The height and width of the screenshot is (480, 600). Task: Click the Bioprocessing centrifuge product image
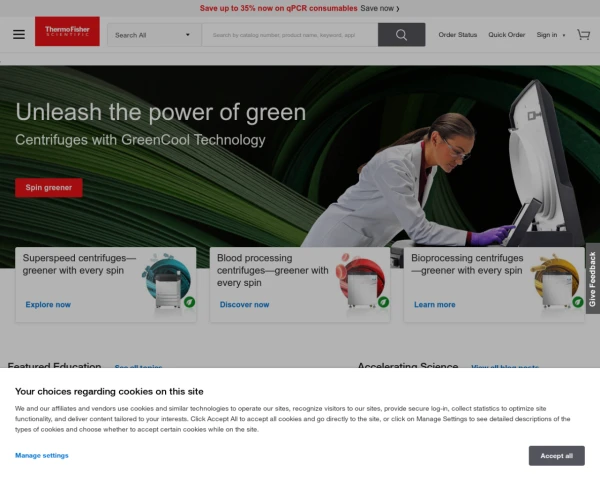point(557,282)
